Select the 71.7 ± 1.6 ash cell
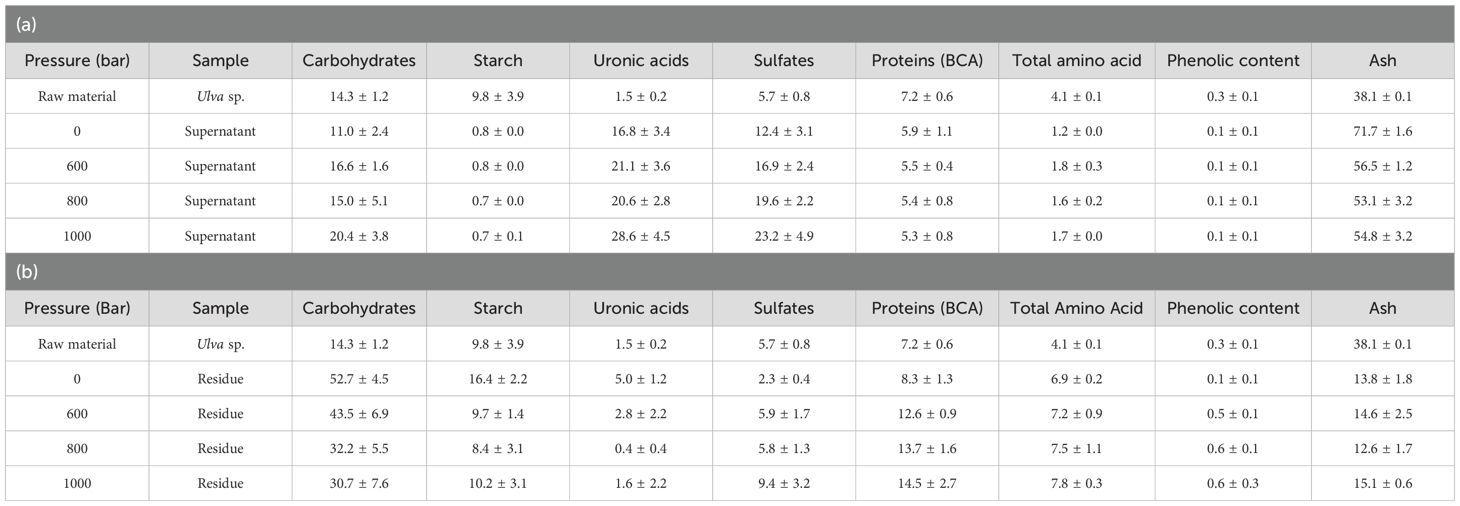 pyautogui.click(x=1382, y=131)
